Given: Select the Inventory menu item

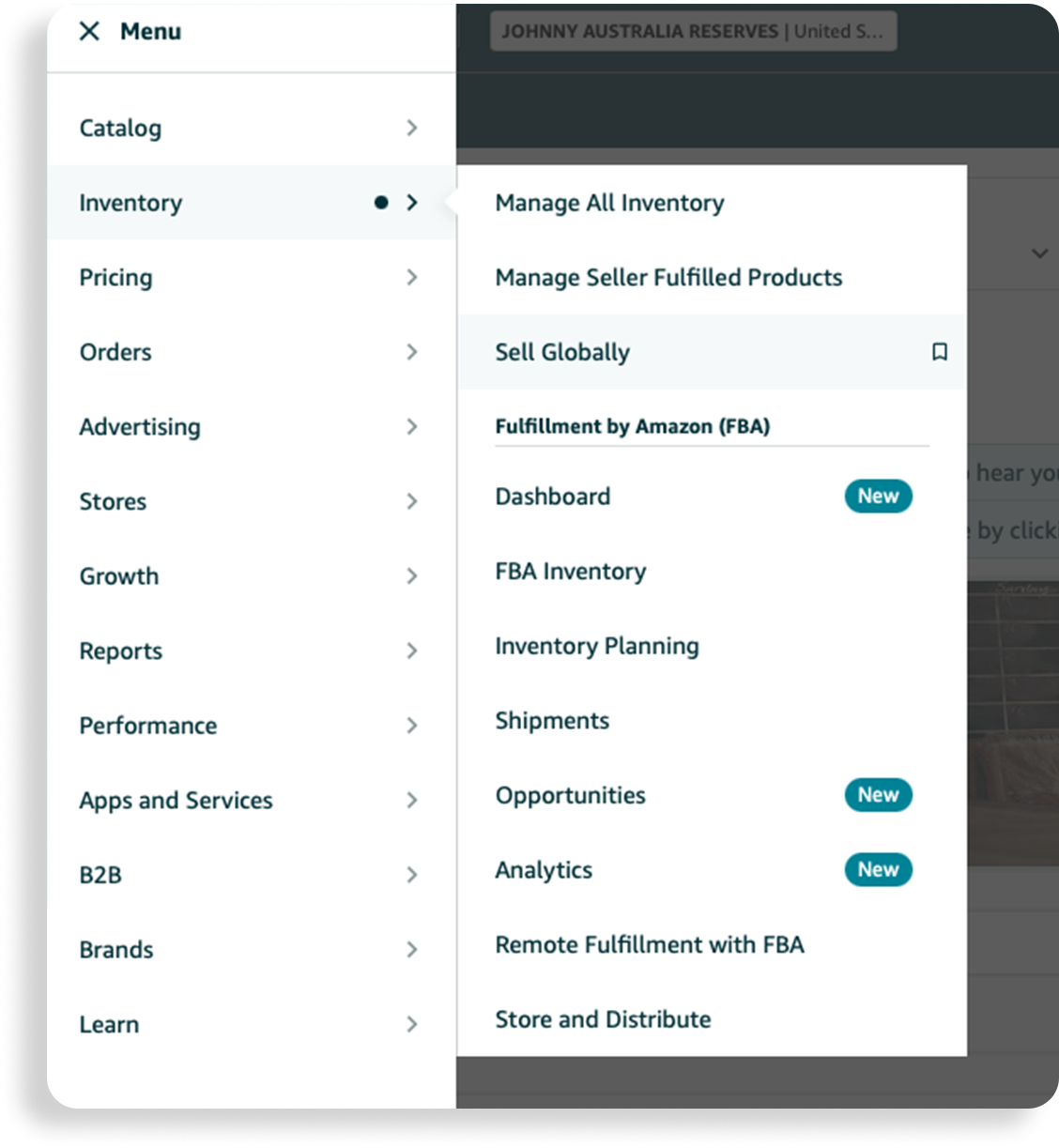Looking at the screenshot, I should pos(252,202).
